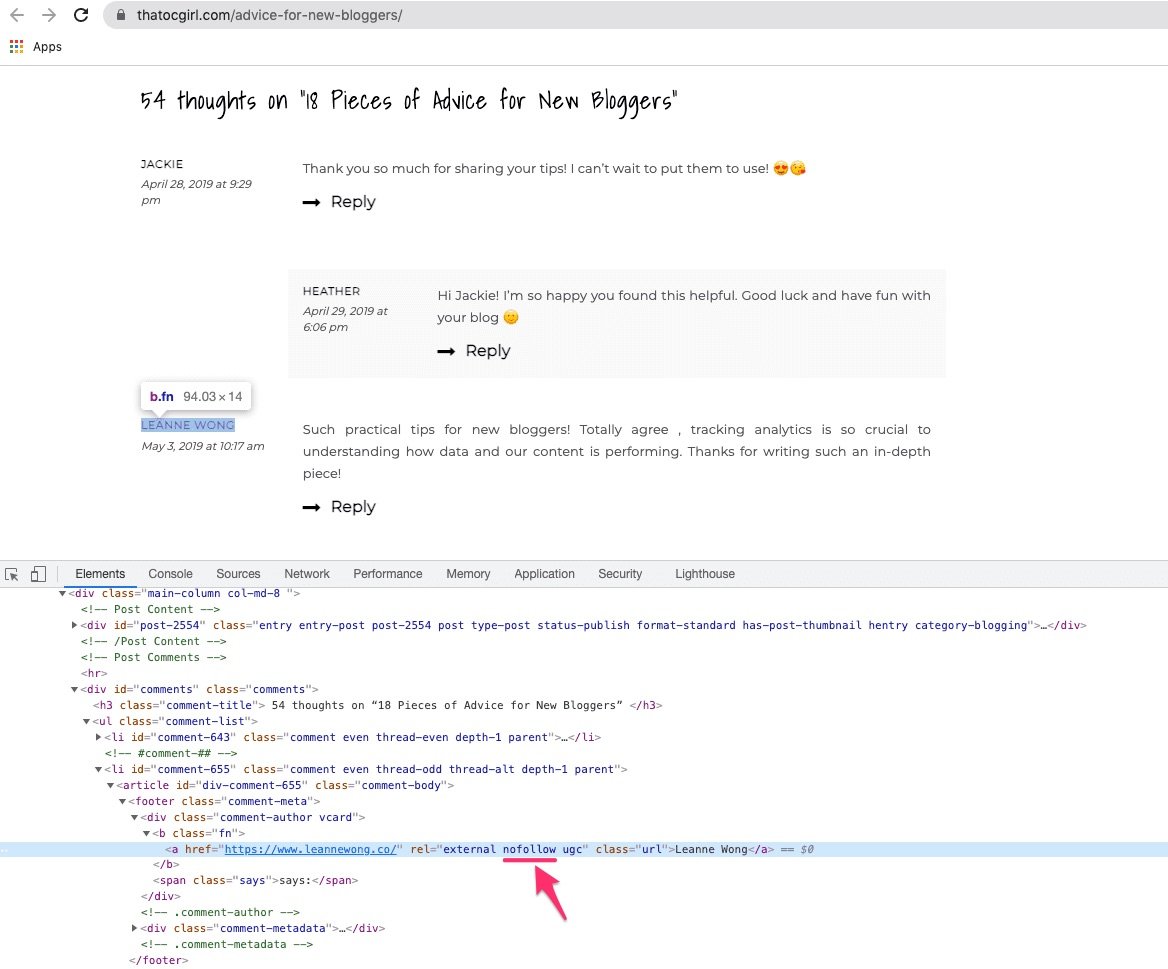Click the forward navigation arrow

point(47,15)
